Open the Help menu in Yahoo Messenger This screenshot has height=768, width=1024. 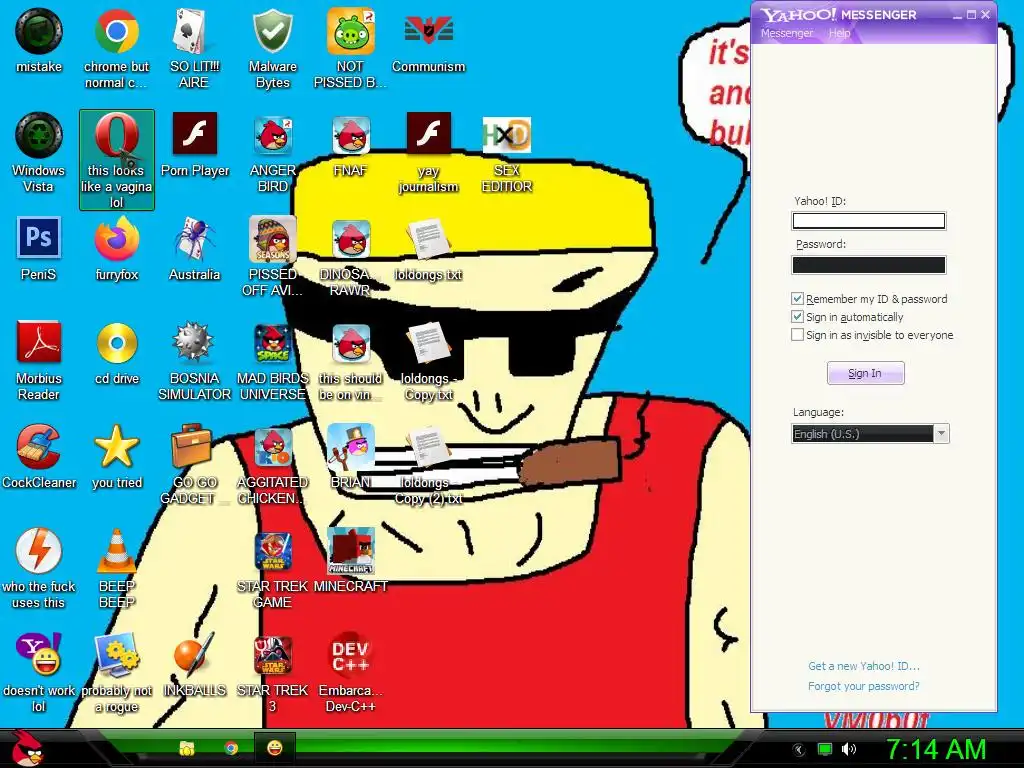[x=839, y=33]
